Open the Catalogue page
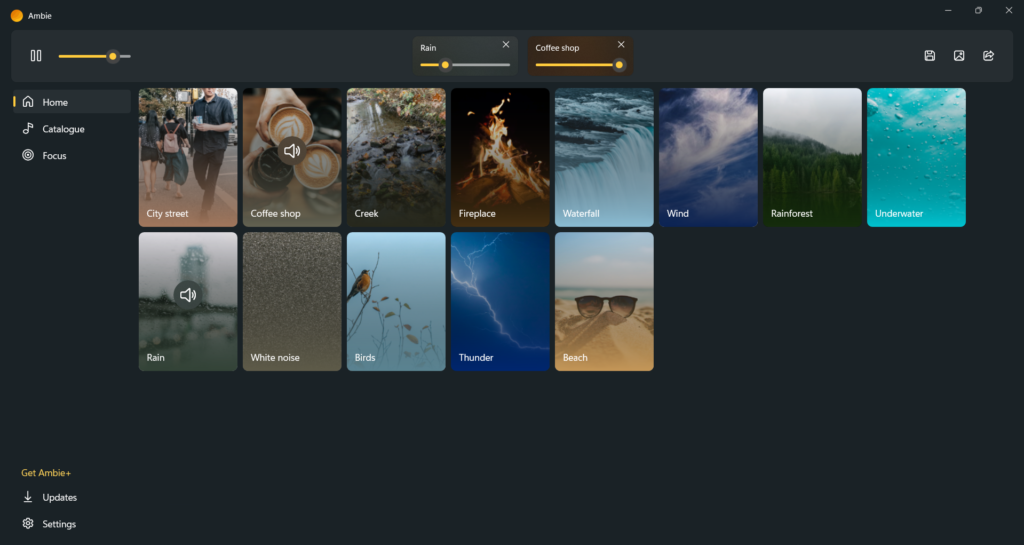This screenshot has height=545, width=1024. [x=63, y=129]
